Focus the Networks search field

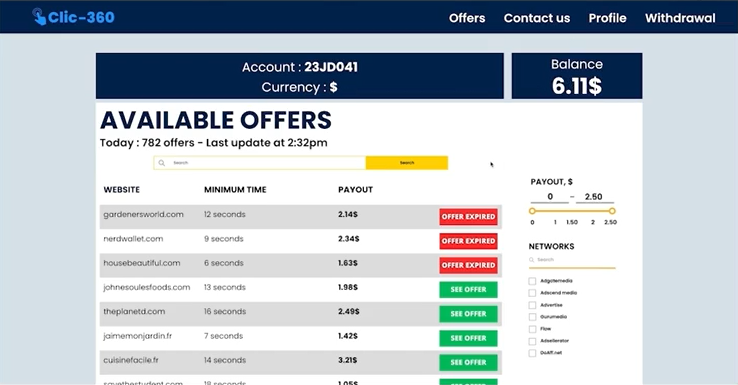[x=572, y=261]
